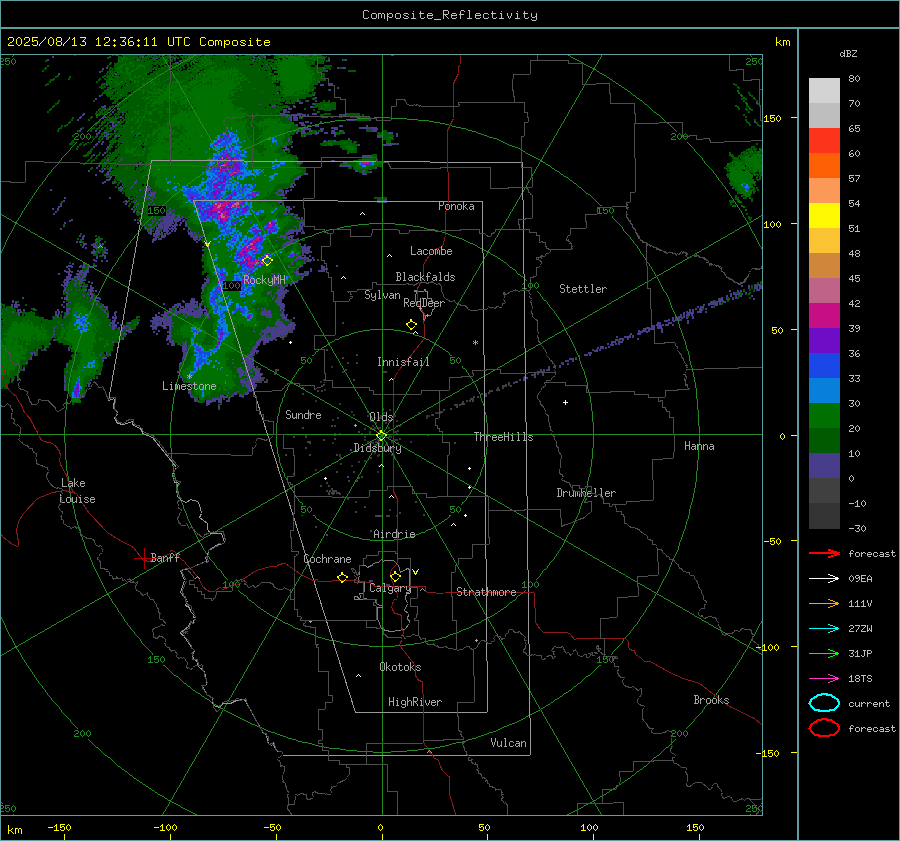This screenshot has height=841, width=900.
Task: Click the Brooks city label
Action: 711,700
